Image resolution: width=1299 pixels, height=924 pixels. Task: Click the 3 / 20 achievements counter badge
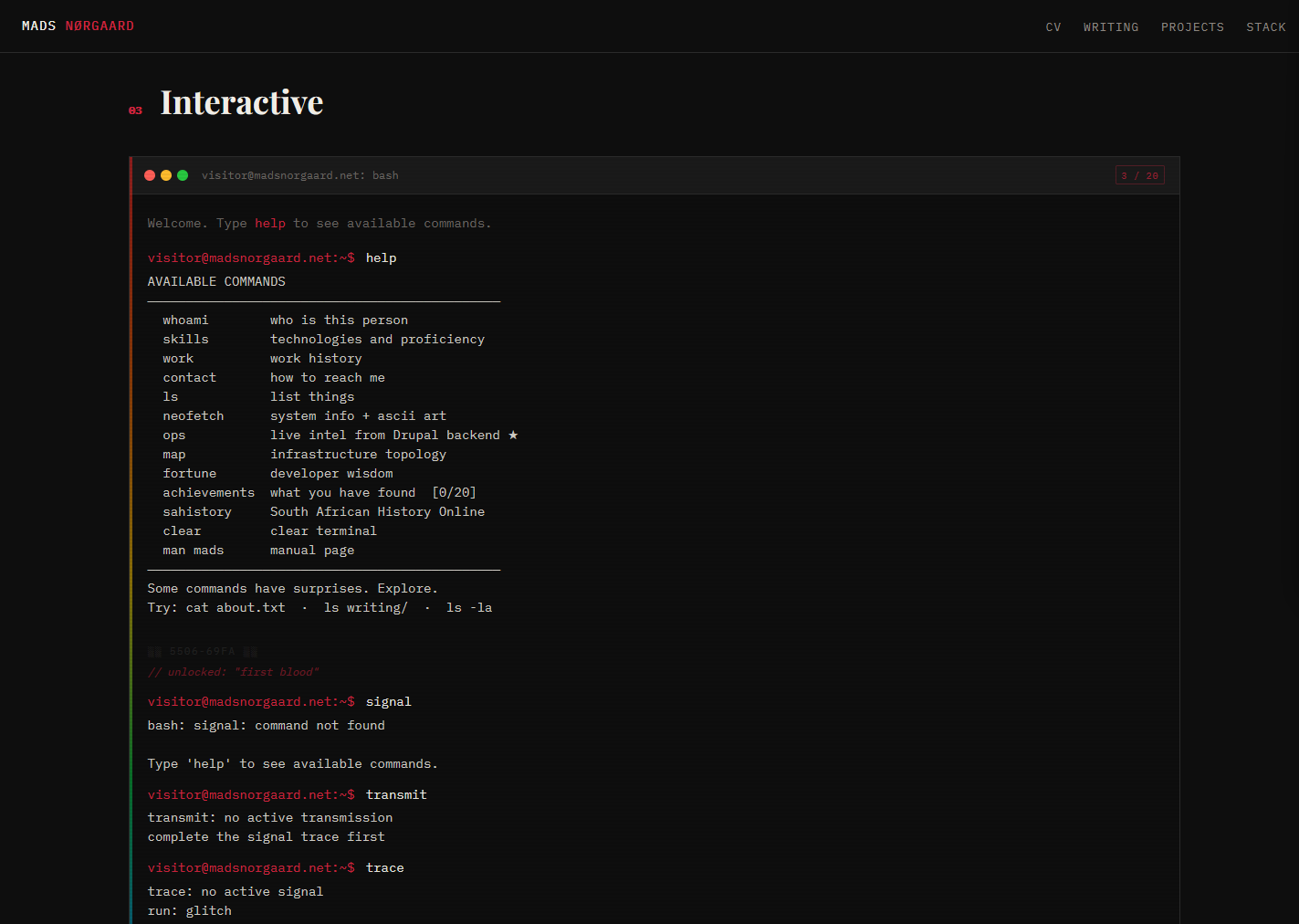click(1139, 175)
